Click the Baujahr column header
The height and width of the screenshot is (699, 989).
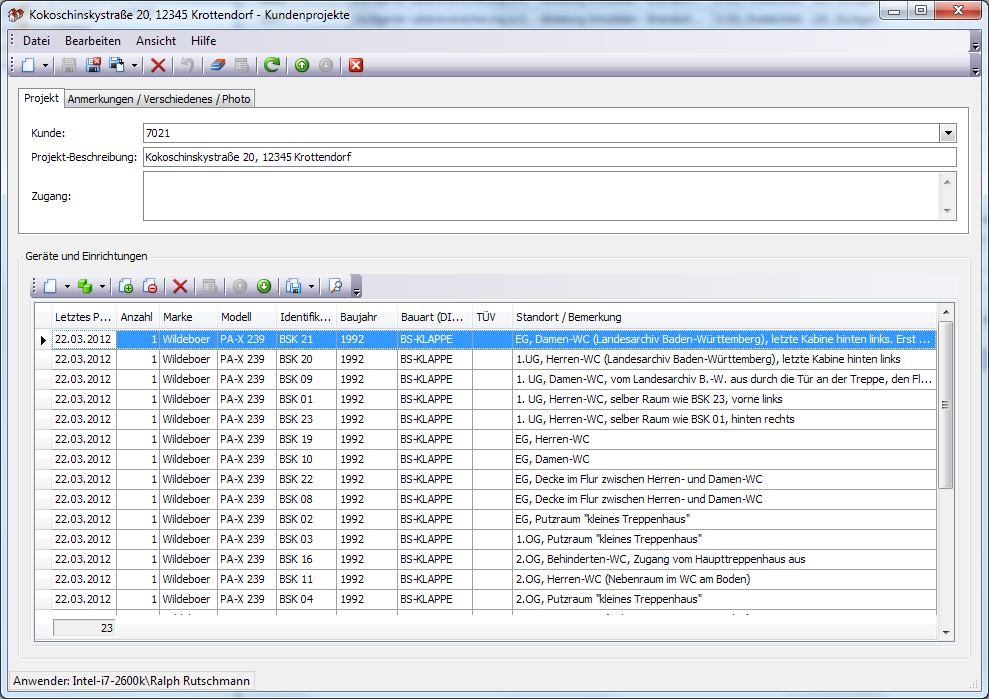coord(367,317)
